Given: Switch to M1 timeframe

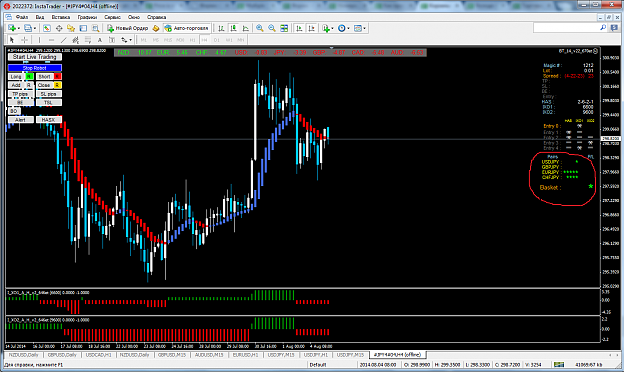Looking at the screenshot, I should click(143, 40).
